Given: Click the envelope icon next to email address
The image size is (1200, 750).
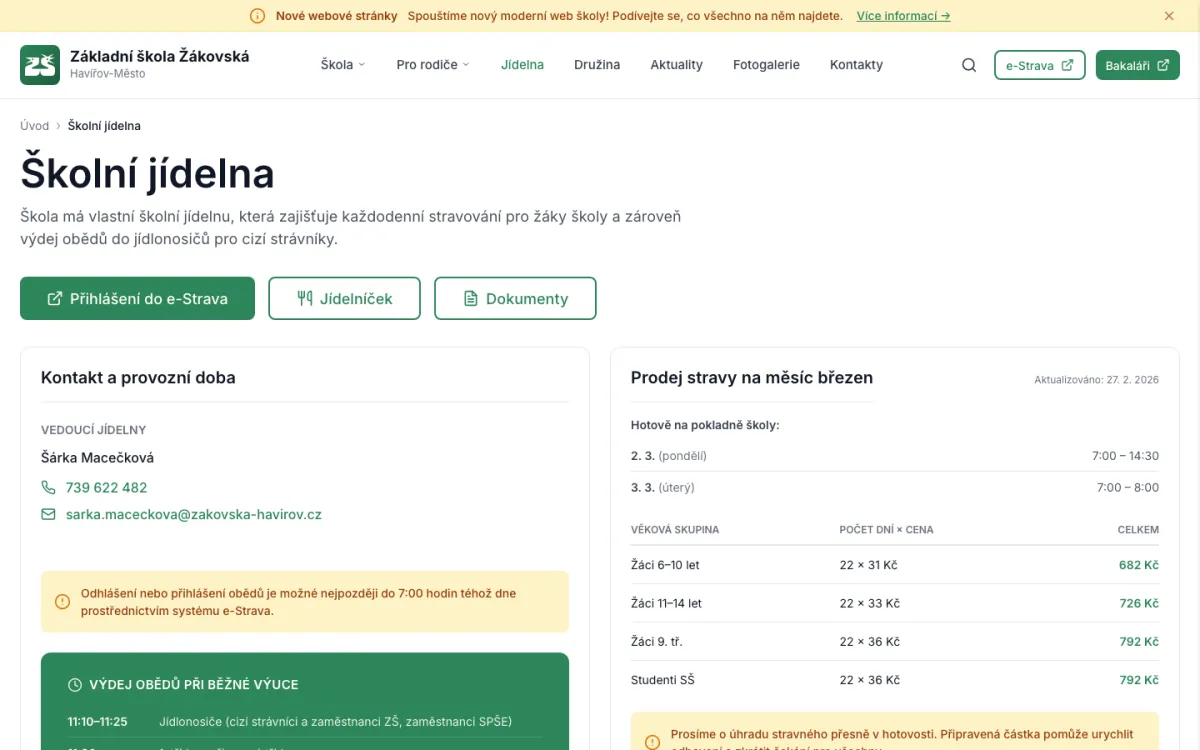Looking at the screenshot, I should pos(48,515).
